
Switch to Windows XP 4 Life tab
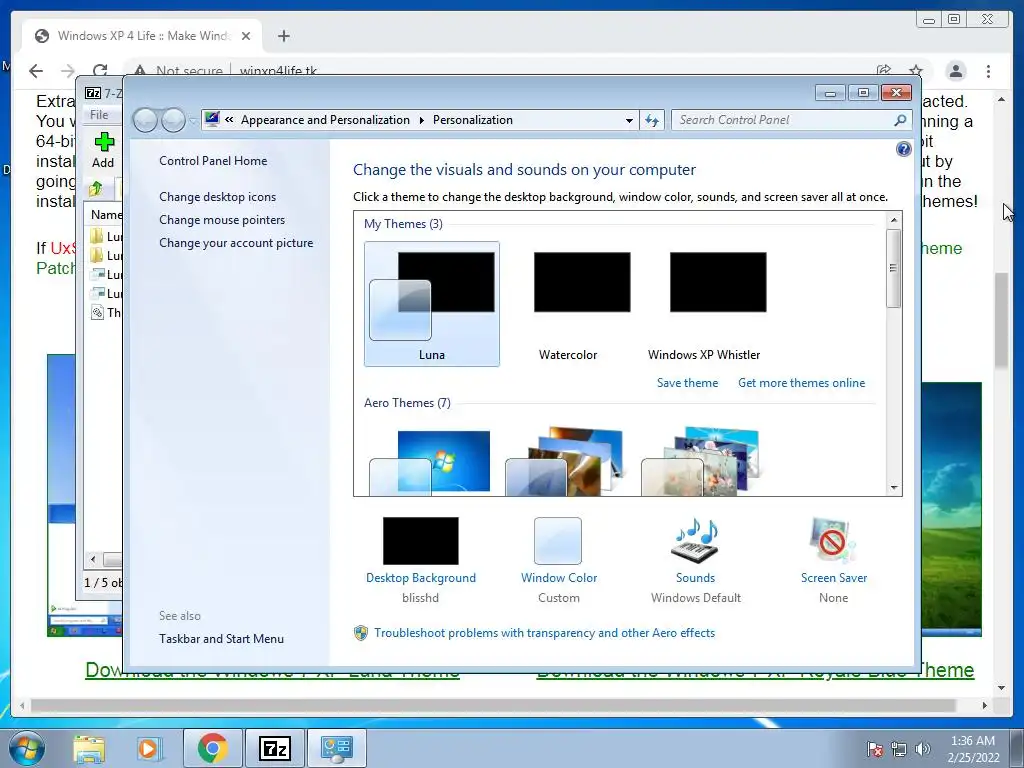(144, 36)
